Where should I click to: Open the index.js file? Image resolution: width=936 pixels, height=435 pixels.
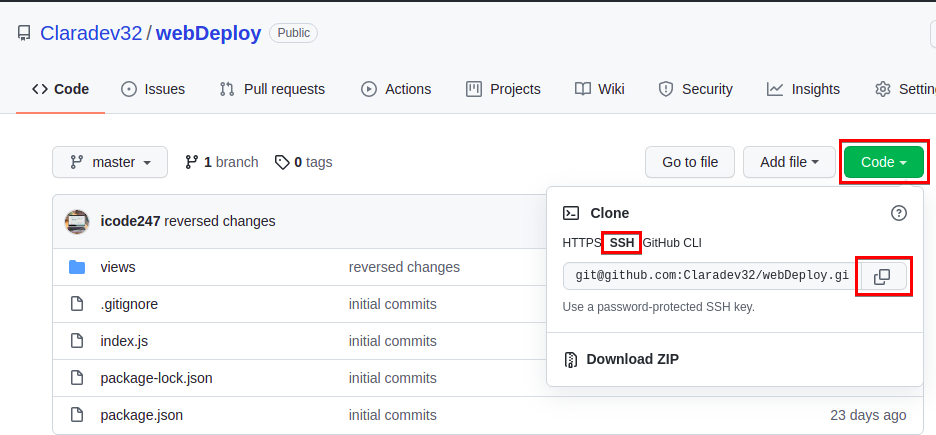click(124, 341)
